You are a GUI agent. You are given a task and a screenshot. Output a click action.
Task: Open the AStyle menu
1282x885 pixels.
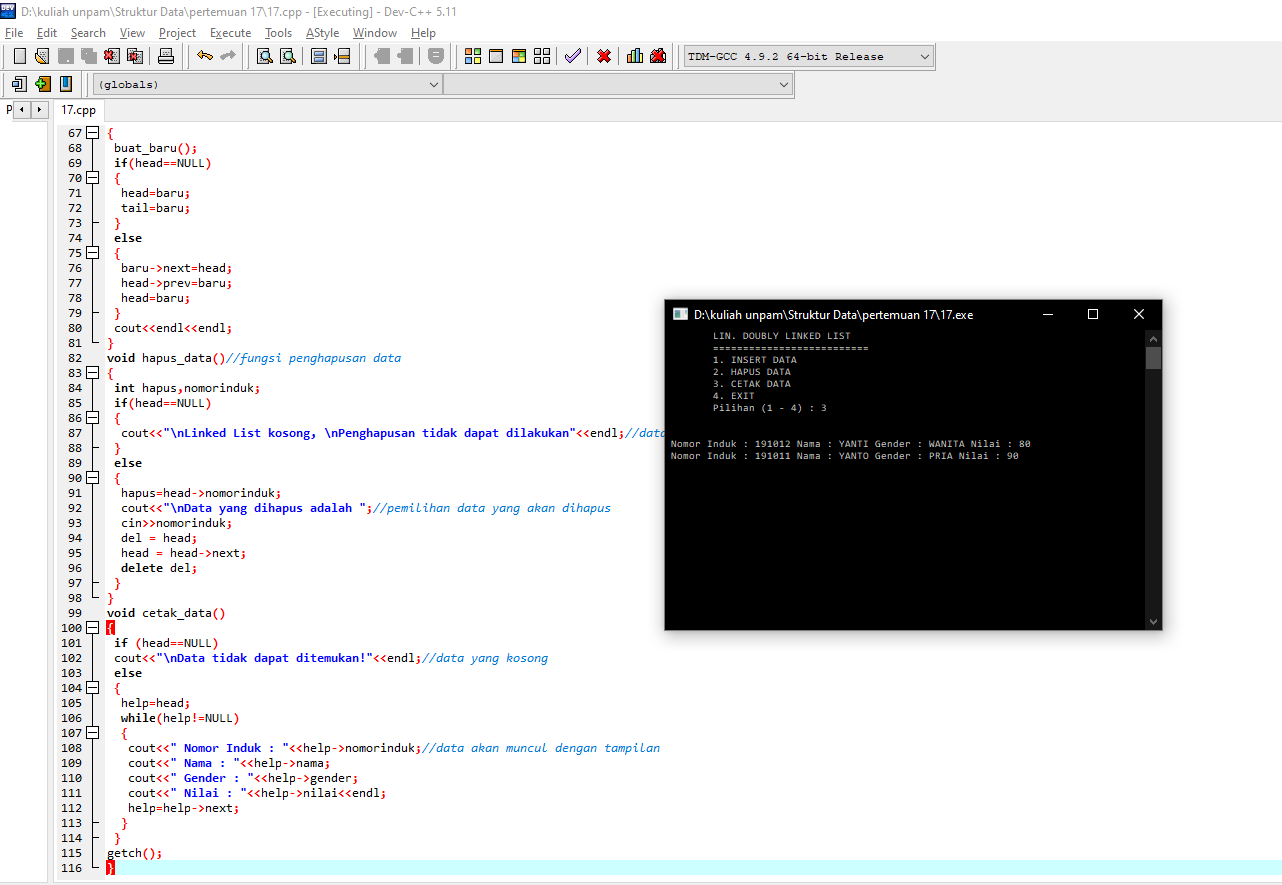(322, 33)
